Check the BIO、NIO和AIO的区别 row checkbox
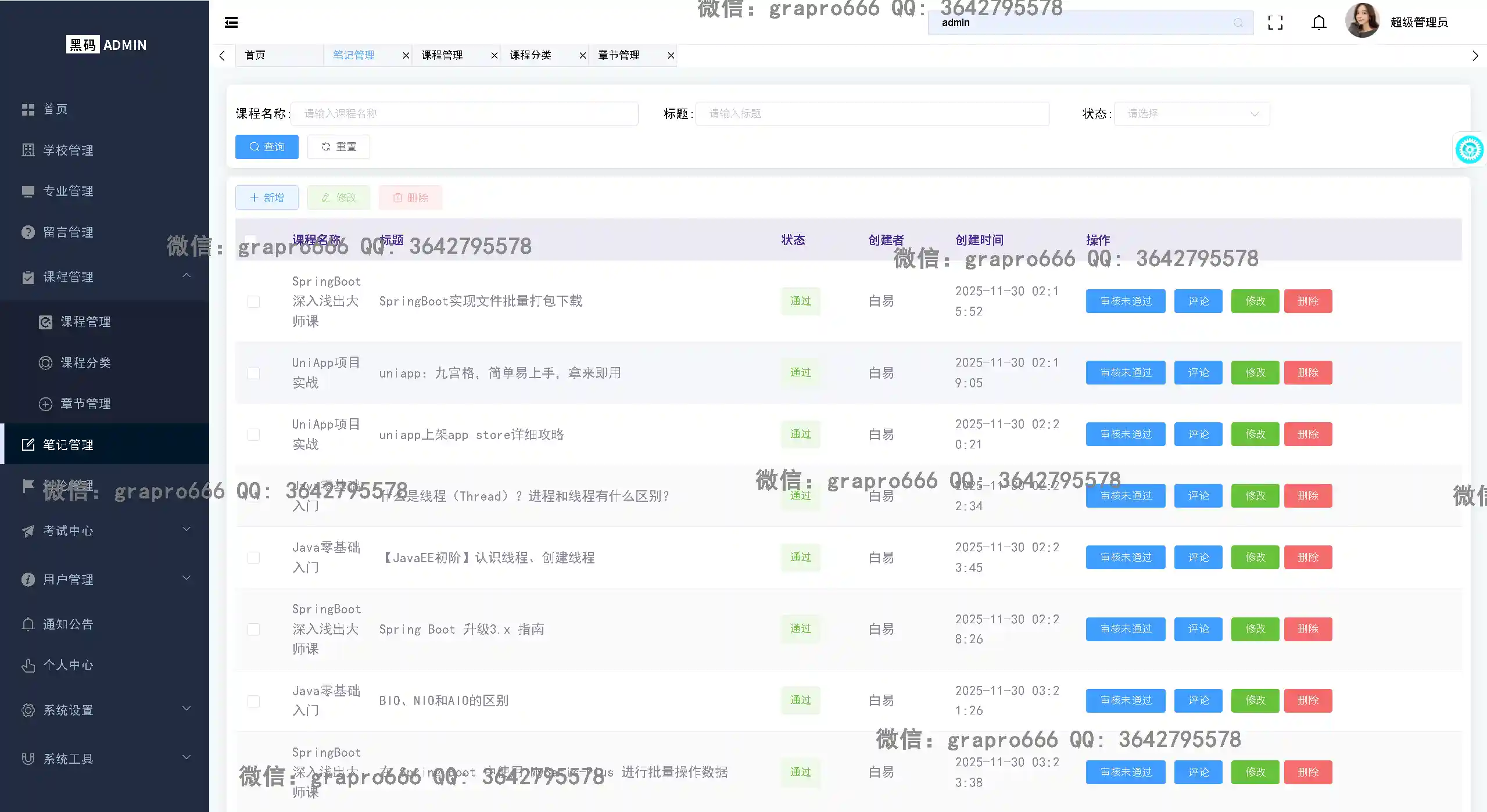 tap(253, 701)
